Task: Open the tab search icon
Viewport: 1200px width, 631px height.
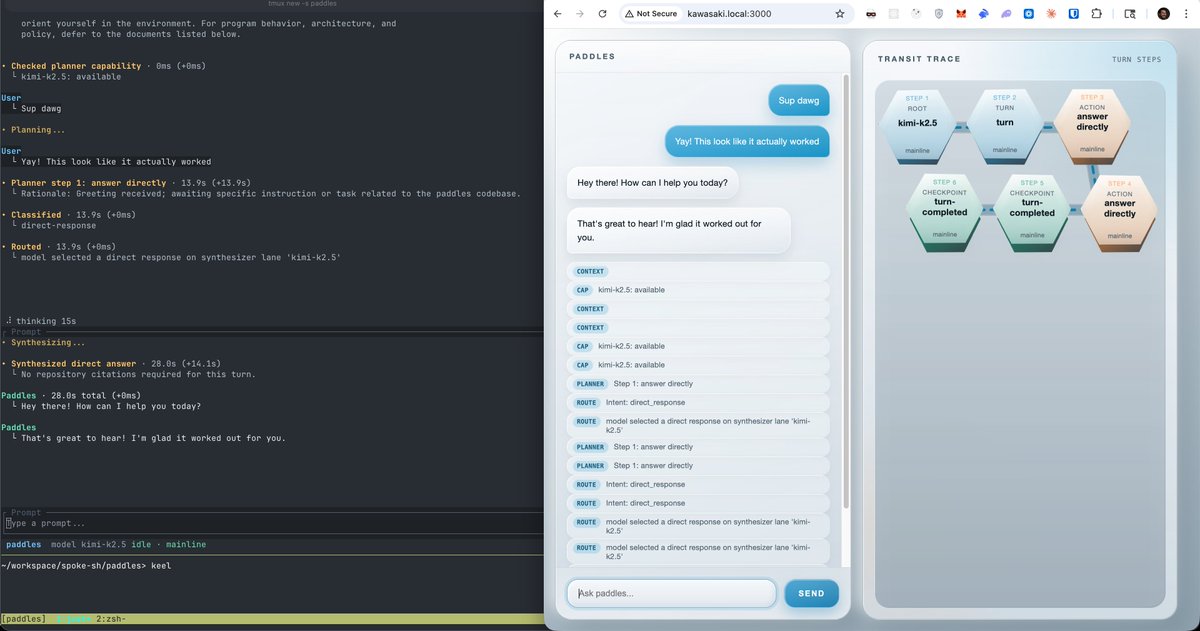Action: pos(1130,14)
